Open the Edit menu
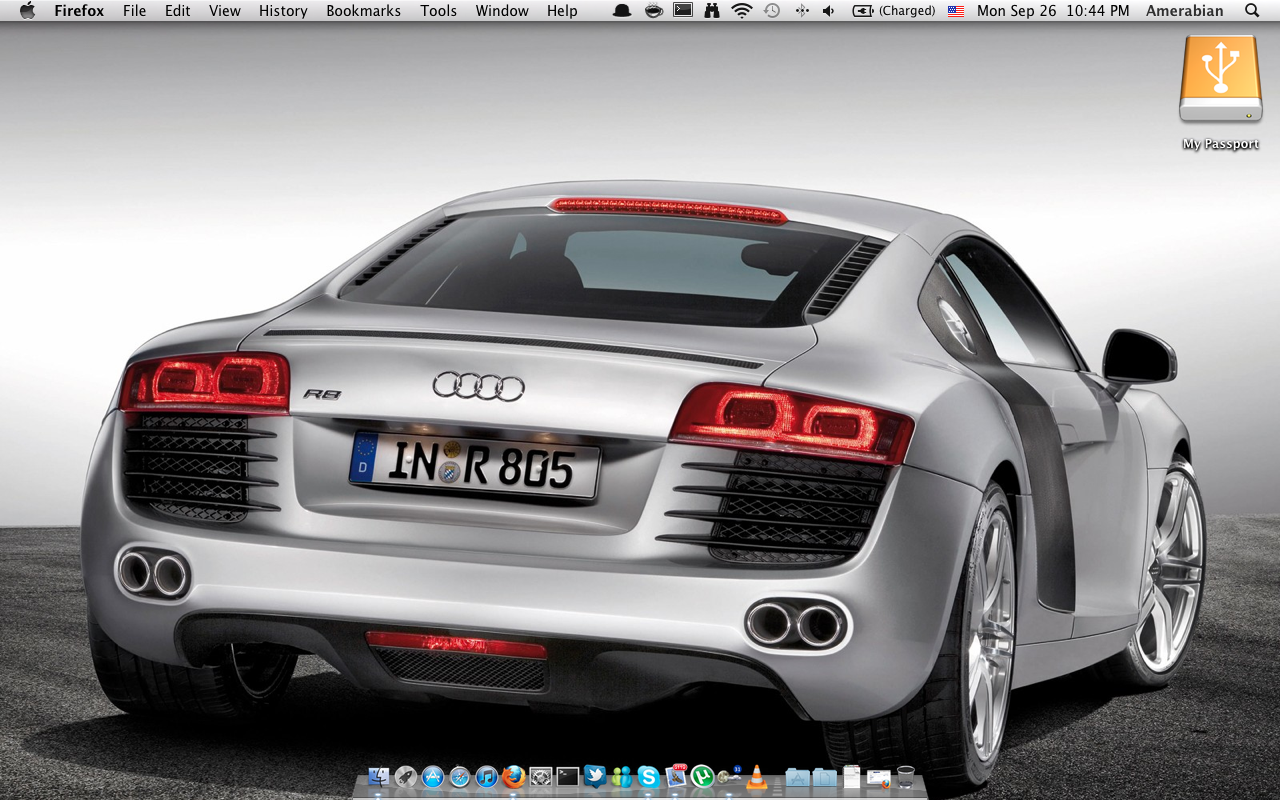1280x800 pixels. (178, 11)
